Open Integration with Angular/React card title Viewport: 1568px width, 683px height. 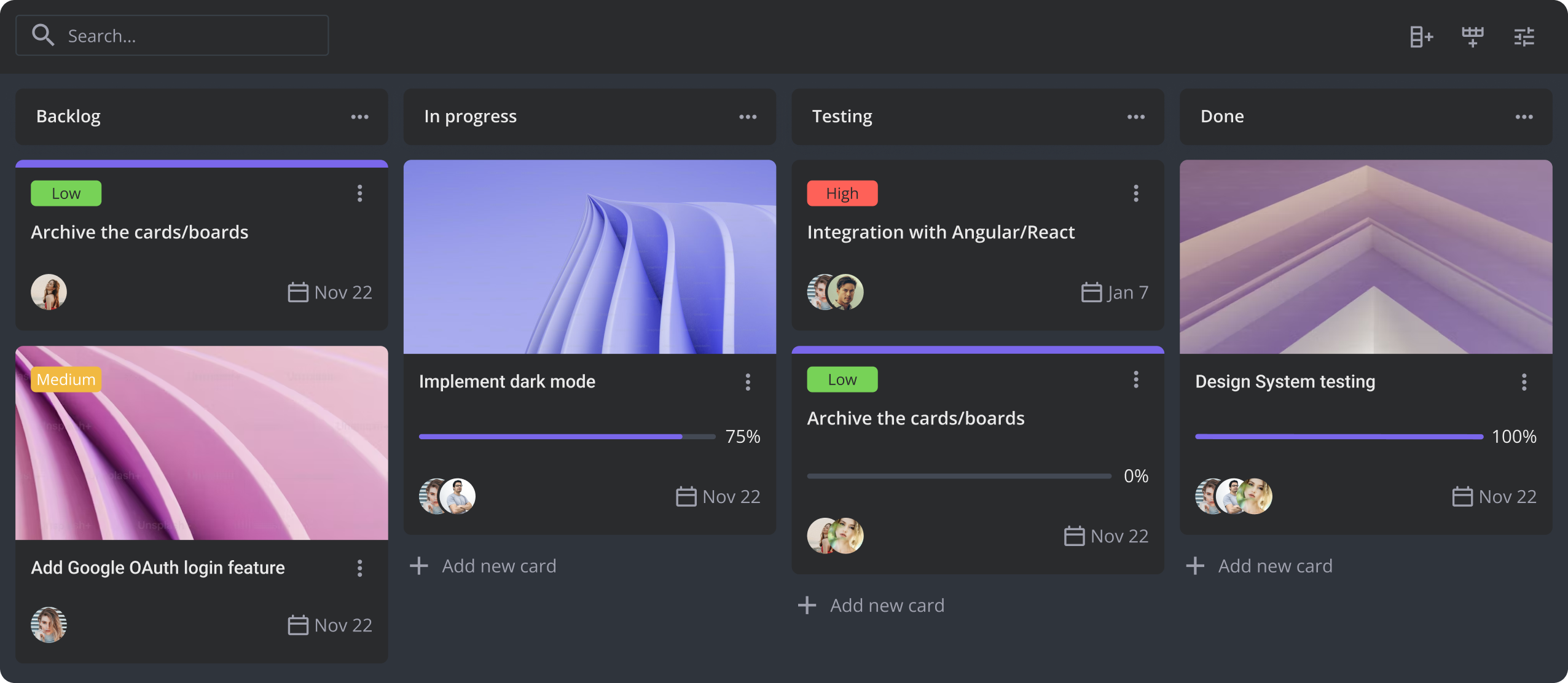tap(941, 232)
